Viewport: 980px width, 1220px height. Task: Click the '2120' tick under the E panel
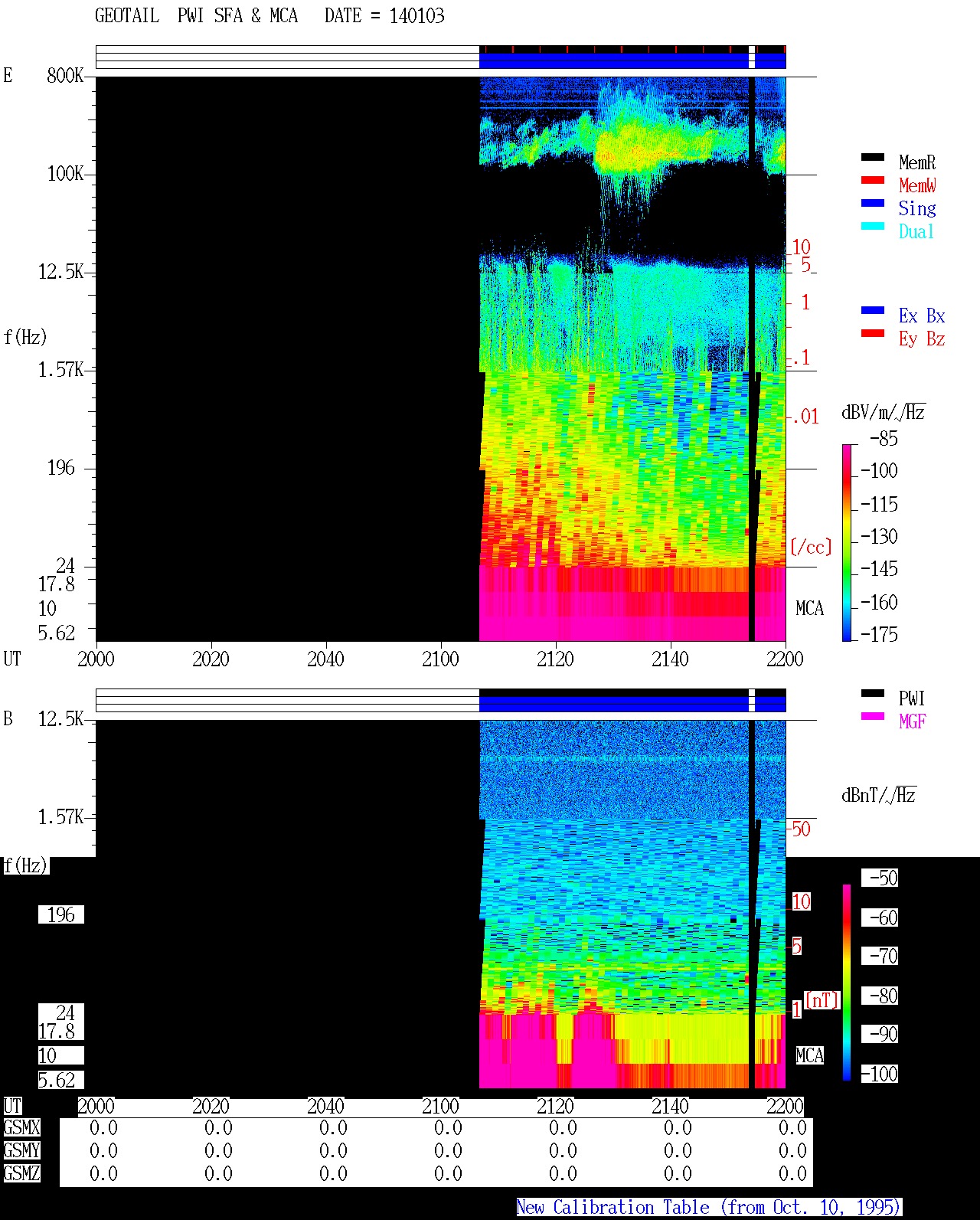pos(555,659)
